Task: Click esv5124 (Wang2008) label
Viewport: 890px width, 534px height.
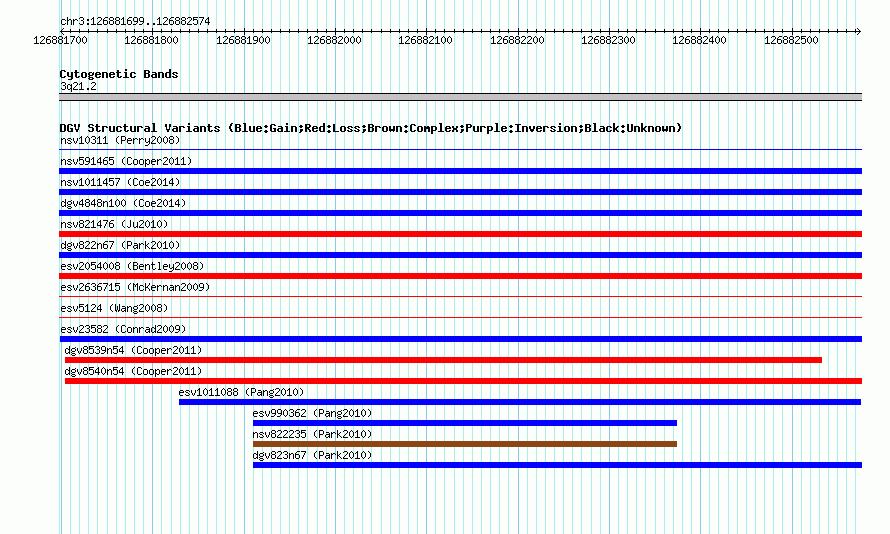Action: [x=114, y=308]
